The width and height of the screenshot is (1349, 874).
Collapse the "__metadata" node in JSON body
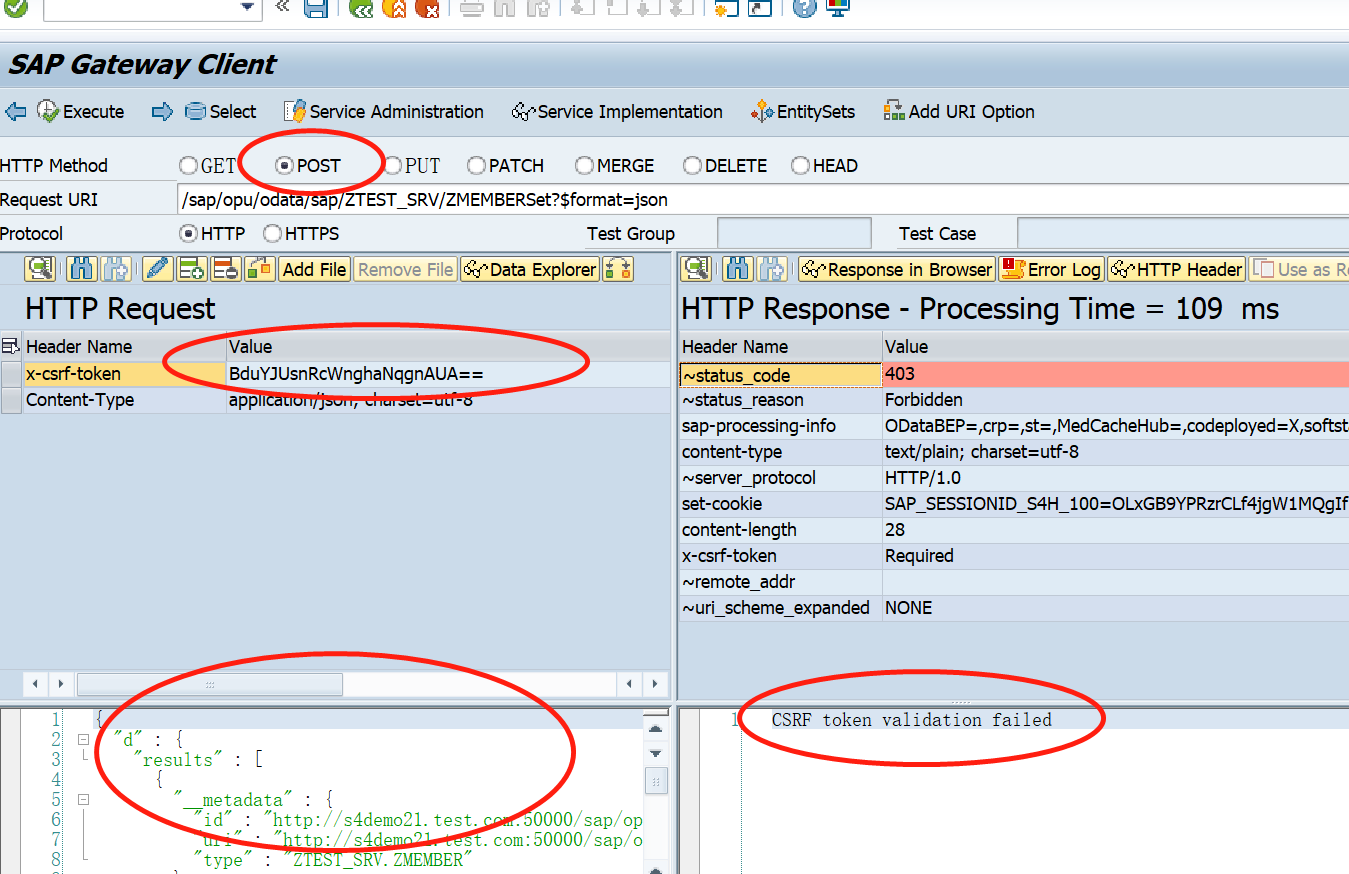[x=83, y=800]
